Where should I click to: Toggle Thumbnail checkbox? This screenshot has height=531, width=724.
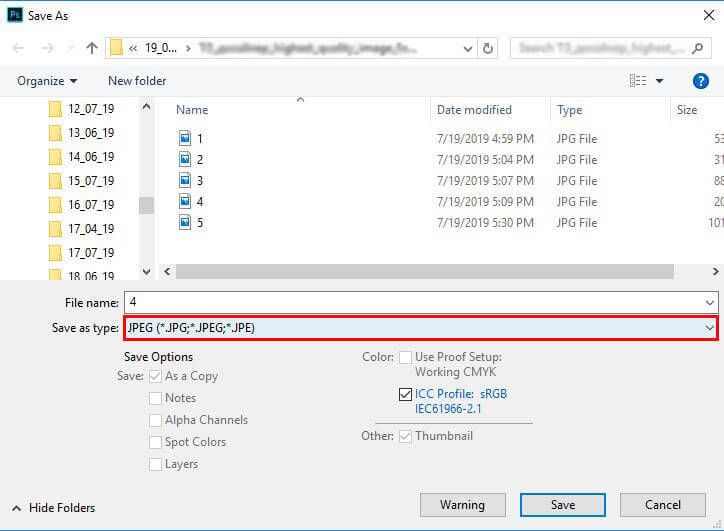tap(405, 436)
